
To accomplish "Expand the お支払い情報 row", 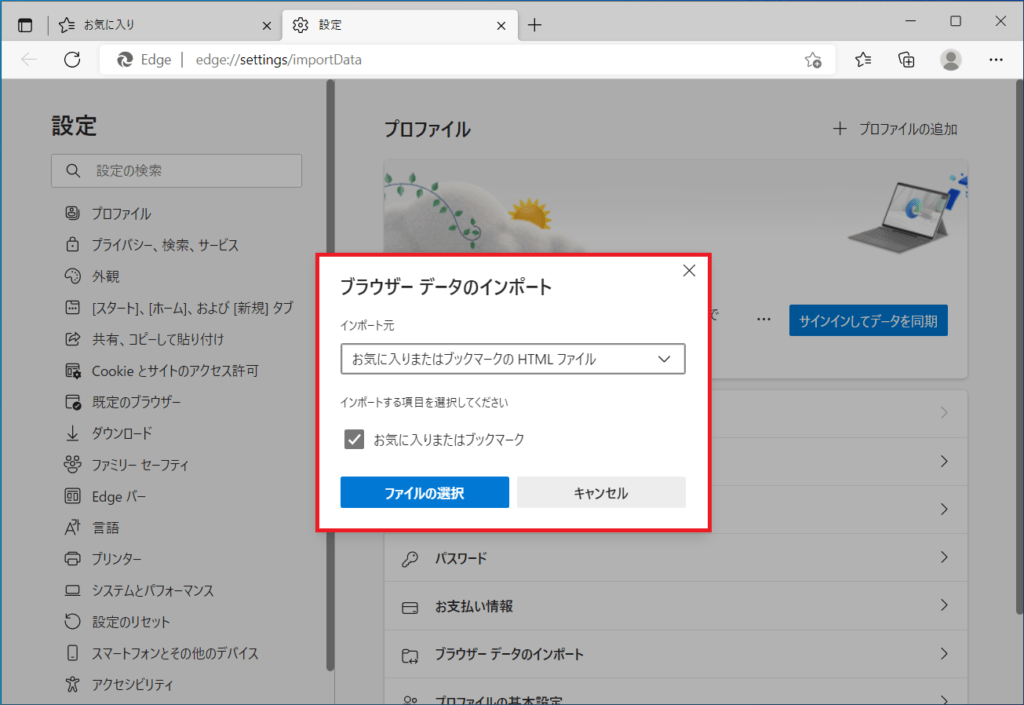I will coord(675,606).
